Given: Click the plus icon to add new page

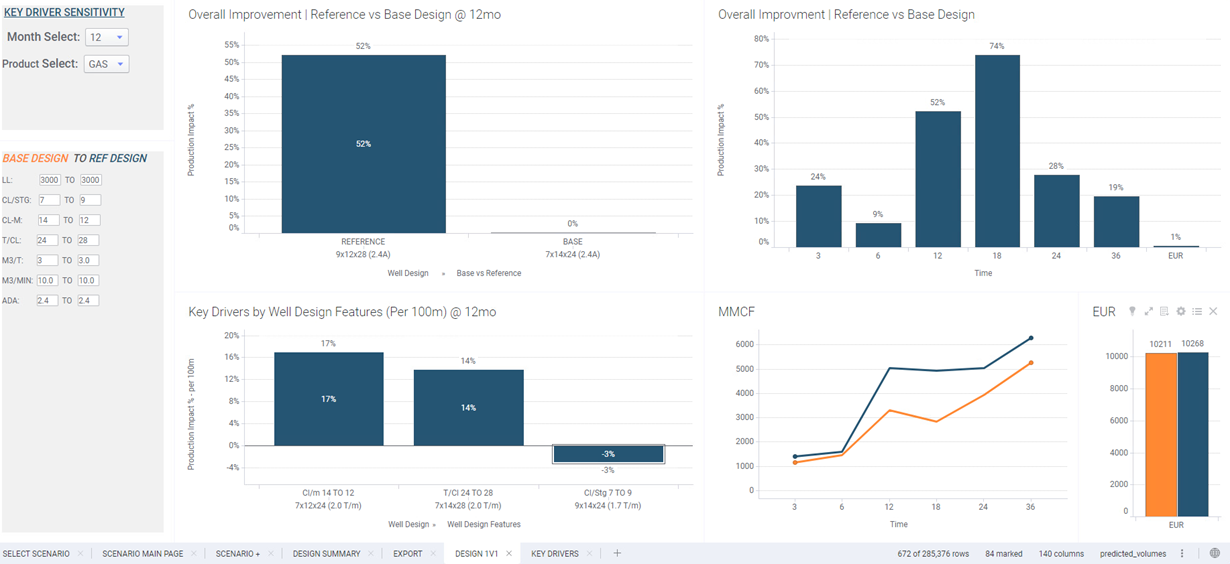Looking at the screenshot, I should (x=617, y=553).
